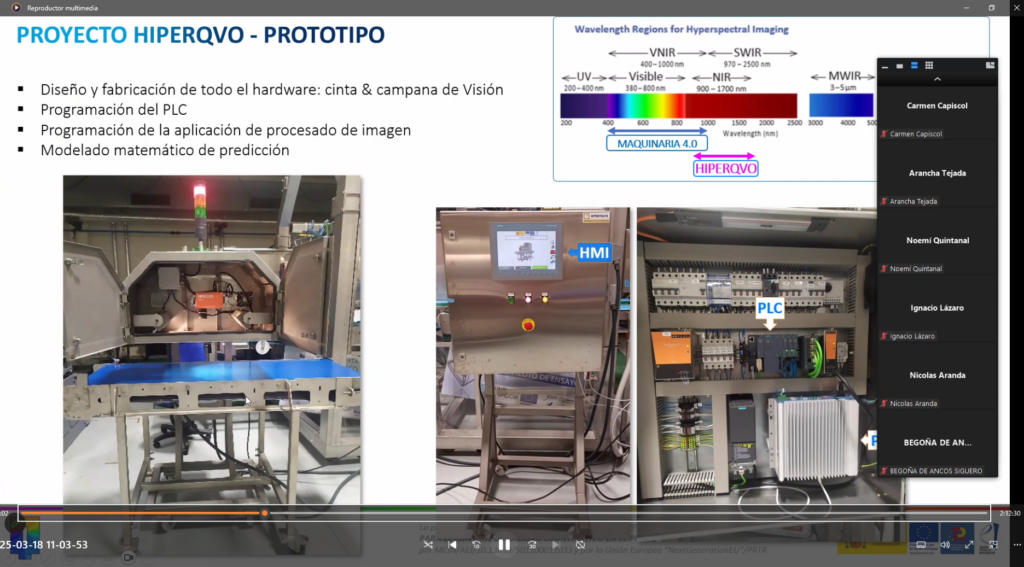Minimize the participant video panel
This screenshot has width=1024, height=567.
click(886, 65)
